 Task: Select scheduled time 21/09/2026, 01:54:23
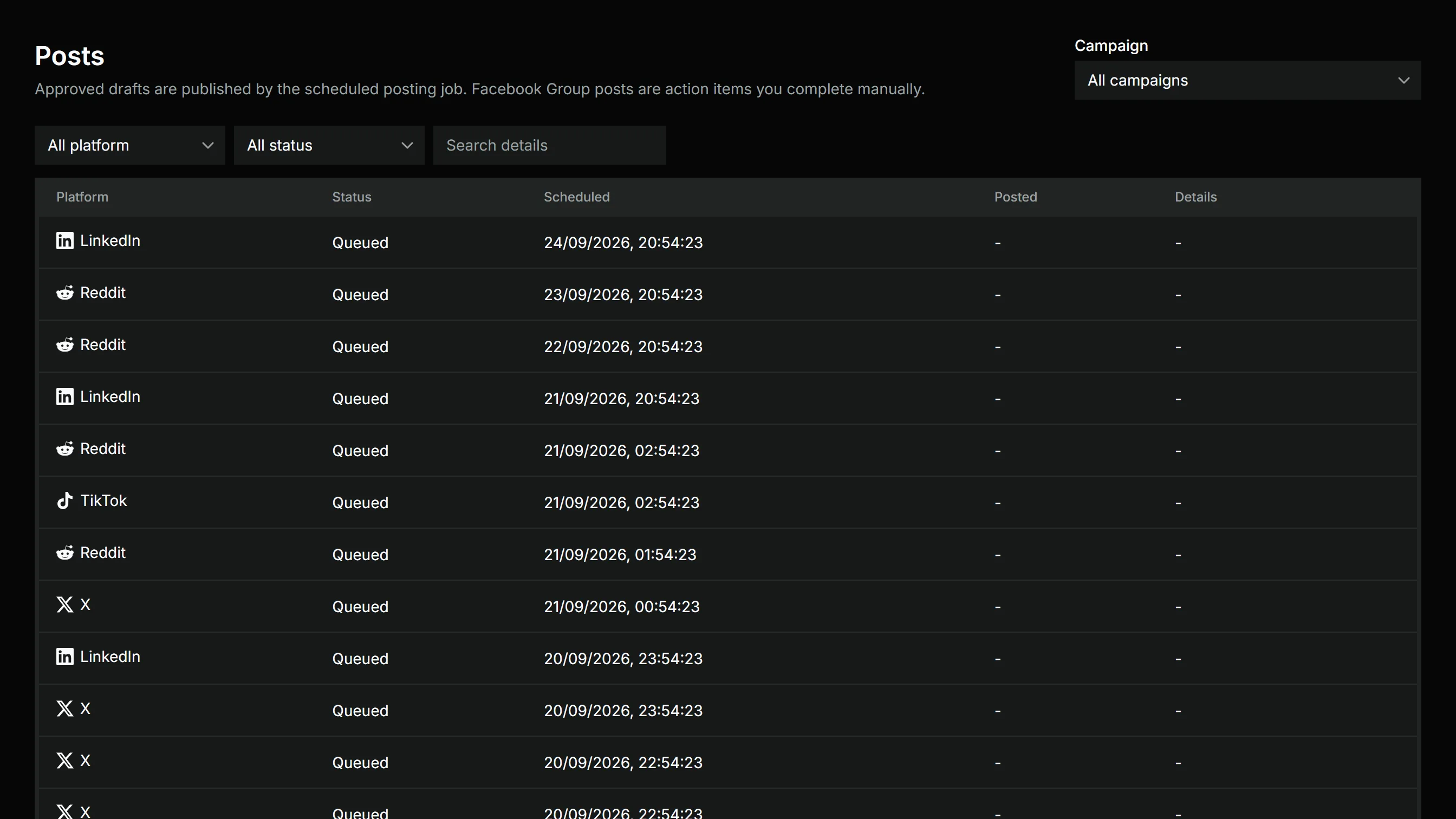620,555
